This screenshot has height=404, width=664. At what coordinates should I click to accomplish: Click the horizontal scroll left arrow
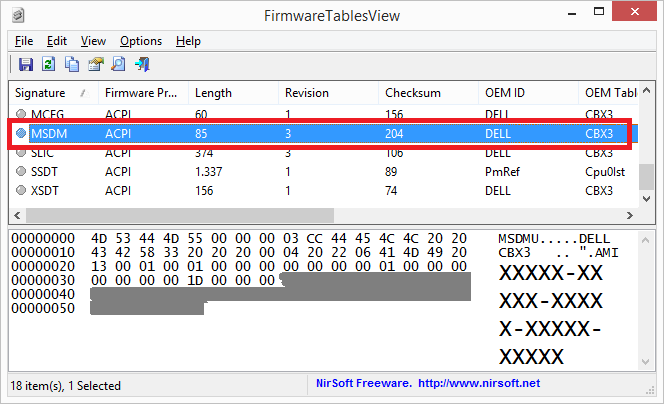pyautogui.click(x=17, y=215)
